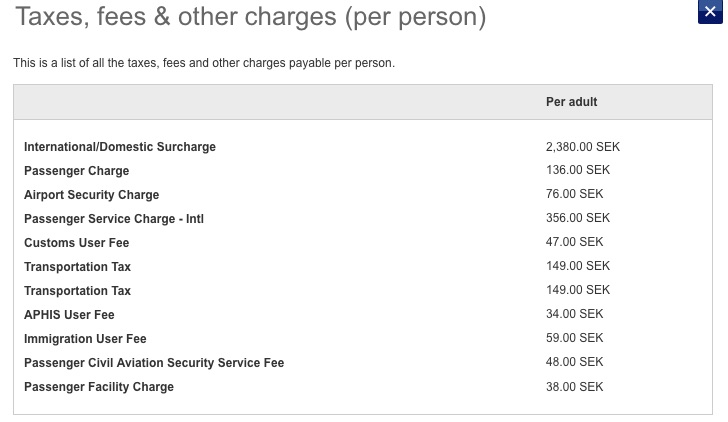Click the dialog title heading text
The width and height of the screenshot is (728, 422).
coord(251,17)
